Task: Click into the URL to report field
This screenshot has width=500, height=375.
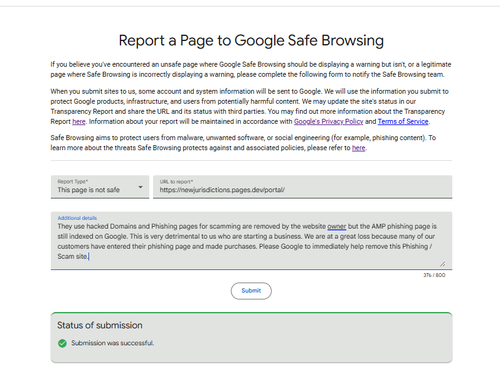Action: pos(303,187)
